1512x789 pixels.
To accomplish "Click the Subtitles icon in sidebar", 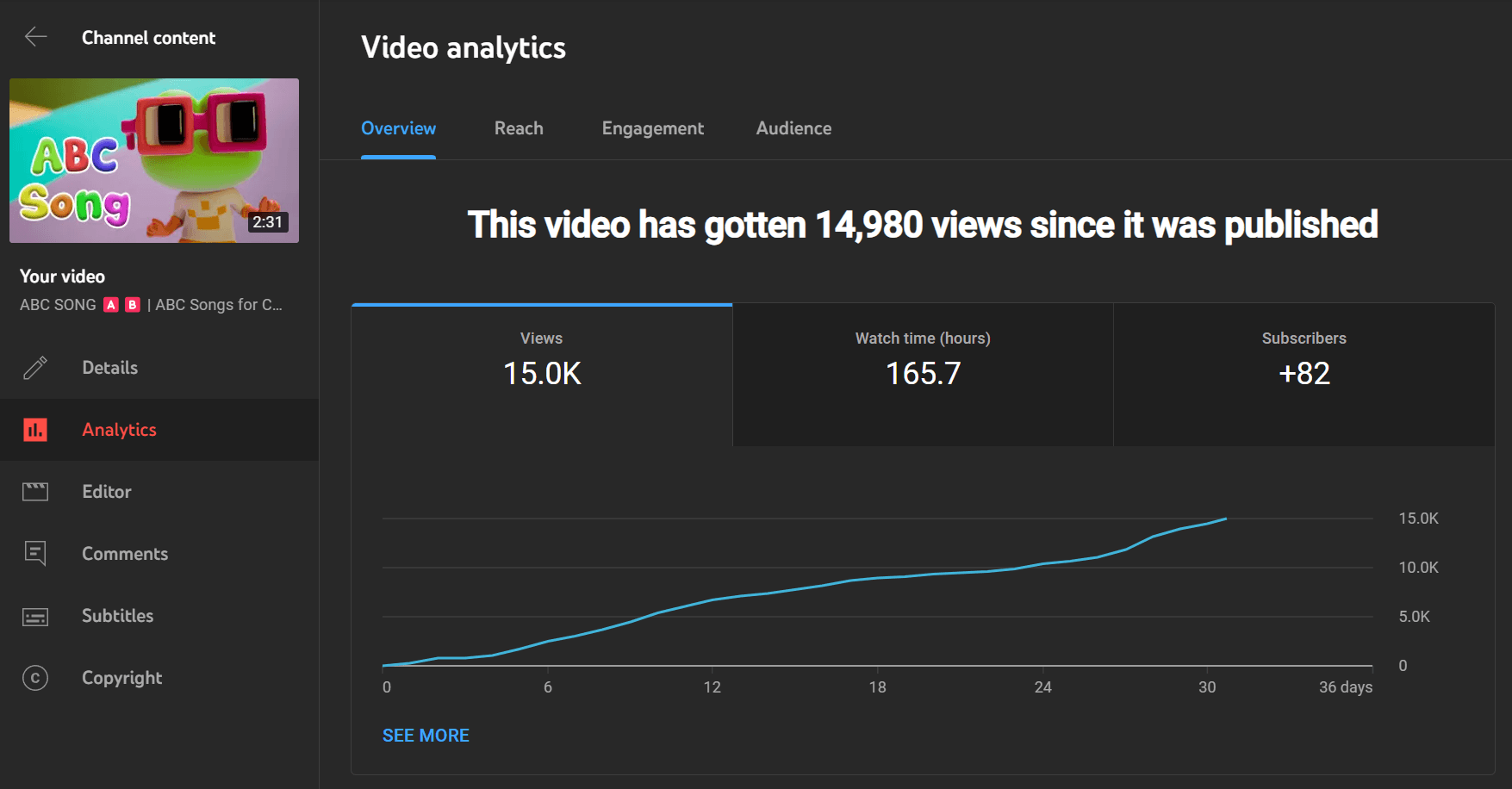I will pyautogui.click(x=35, y=617).
